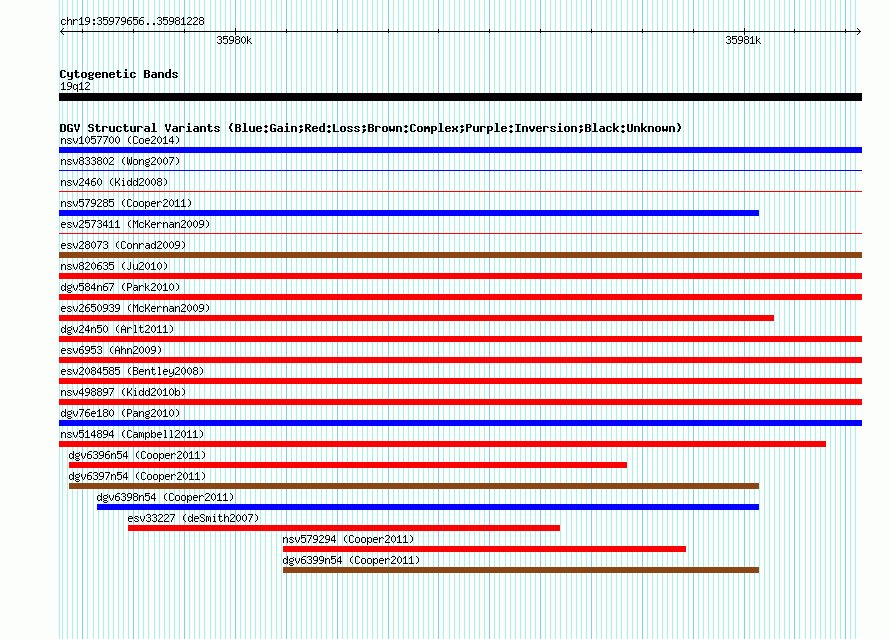The image size is (890, 639).
Task: Select the dgv6397n54 brown bar
Action: (414, 486)
